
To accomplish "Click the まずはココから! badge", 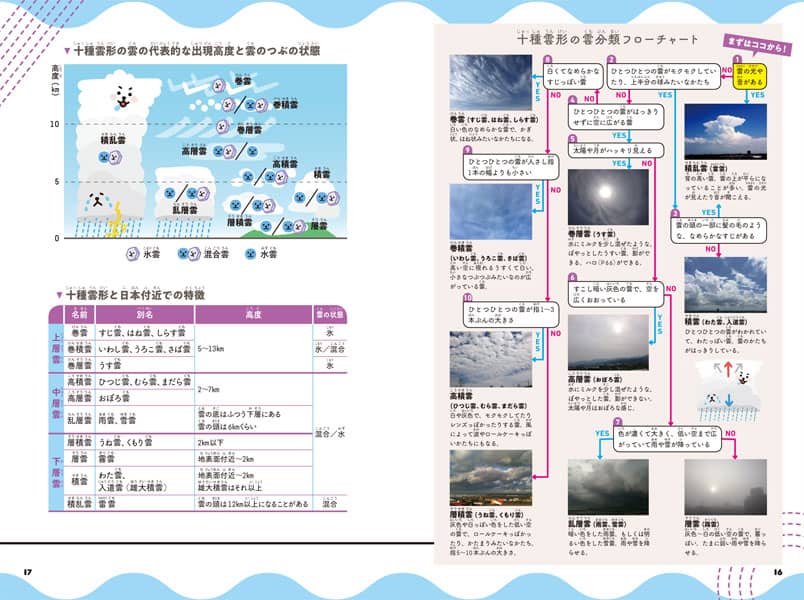I will pos(757,46).
